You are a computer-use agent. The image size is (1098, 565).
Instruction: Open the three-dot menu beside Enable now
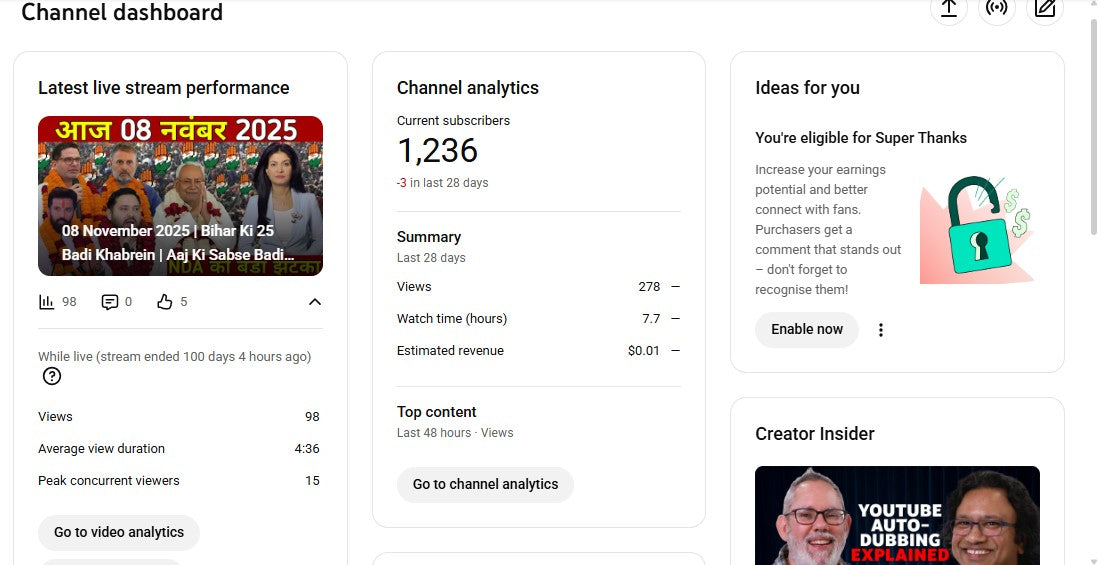pos(881,330)
